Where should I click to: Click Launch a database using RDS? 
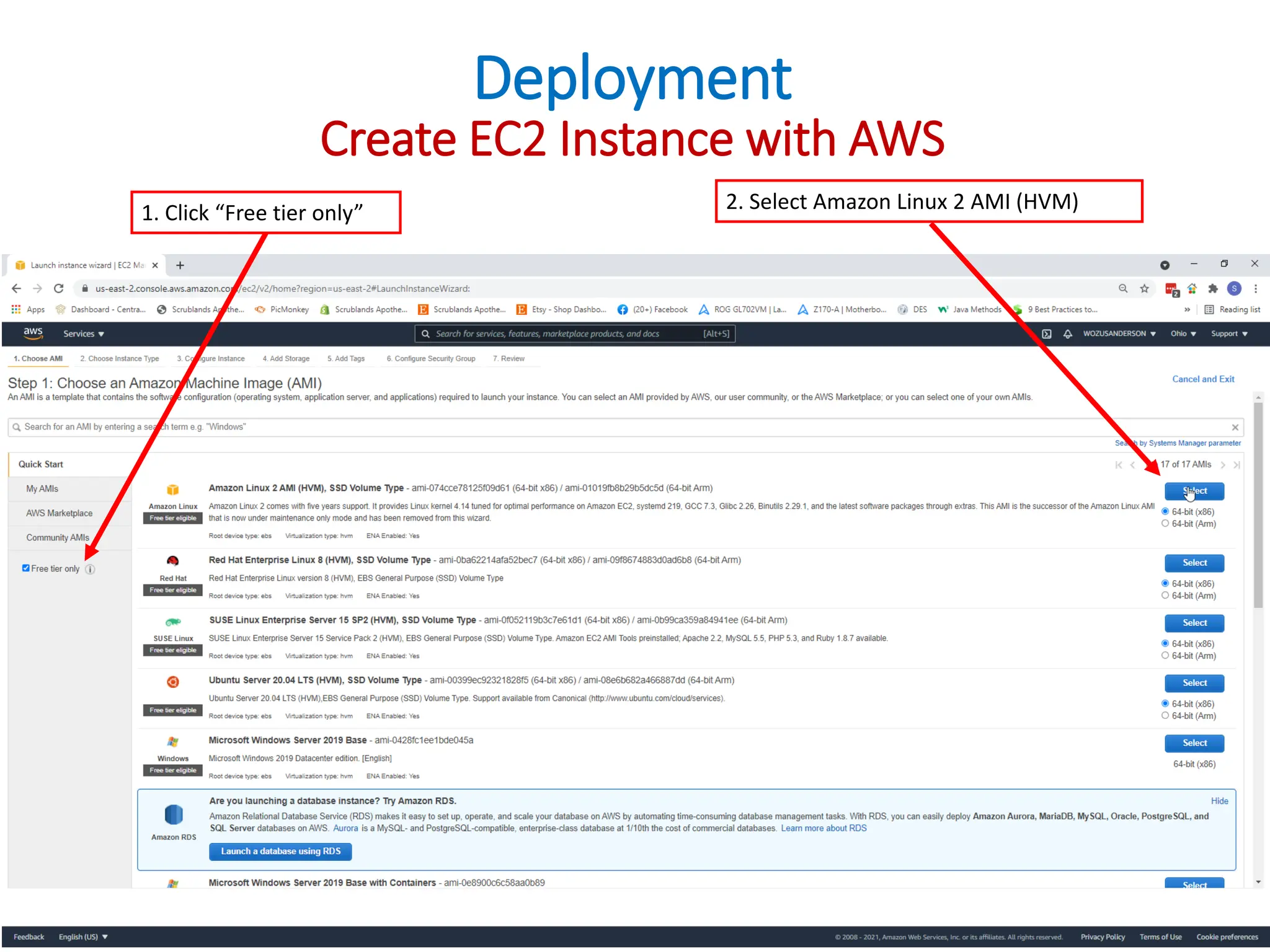pos(280,852)
